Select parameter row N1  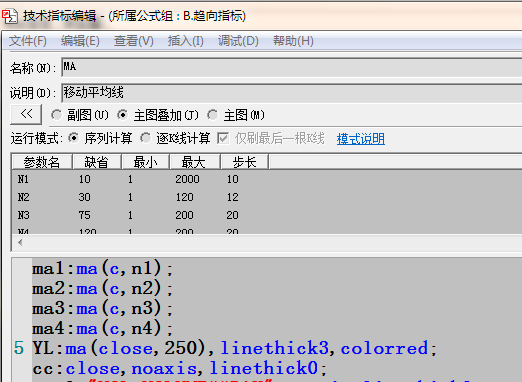(x=267, y=179)
